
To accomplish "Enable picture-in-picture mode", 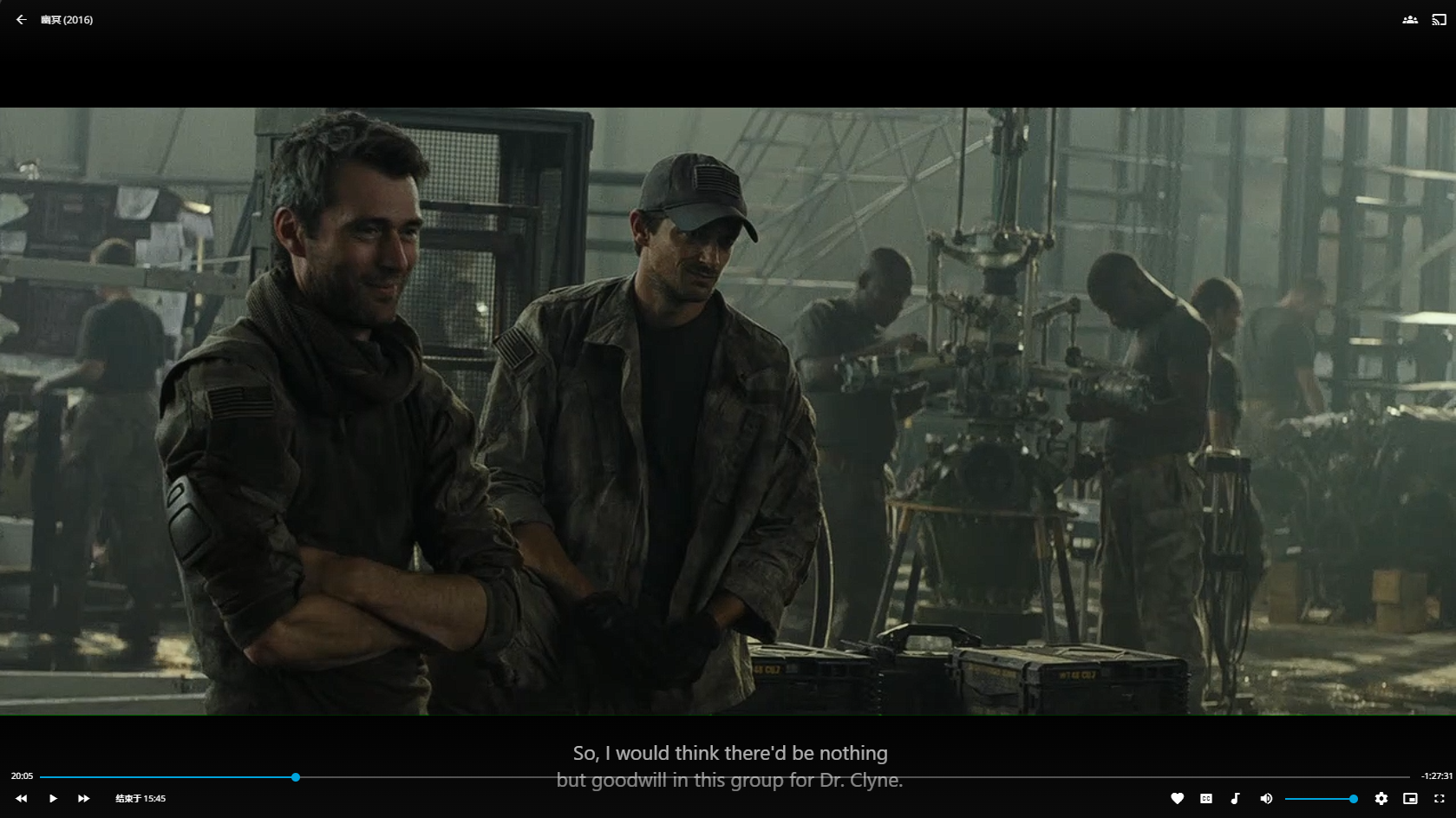I will (1411, 798).
